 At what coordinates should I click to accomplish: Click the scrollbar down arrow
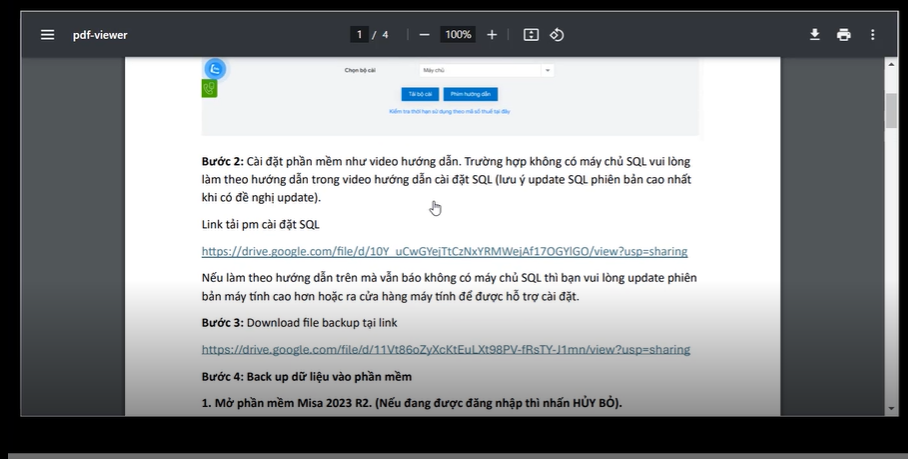coord(891,409)
